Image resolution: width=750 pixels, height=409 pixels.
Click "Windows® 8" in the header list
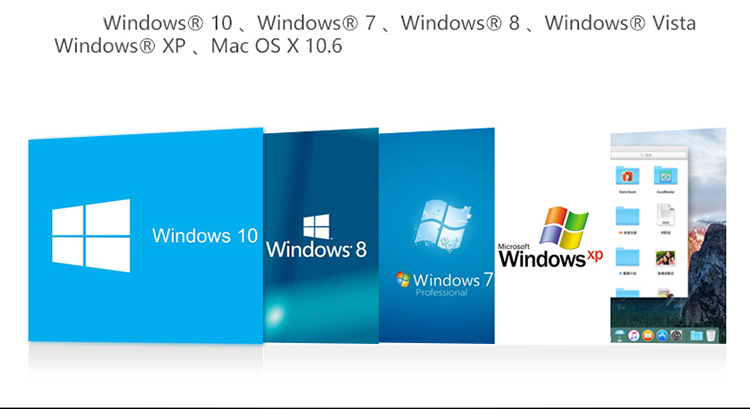pyautogui.click(x=460, y=22)
